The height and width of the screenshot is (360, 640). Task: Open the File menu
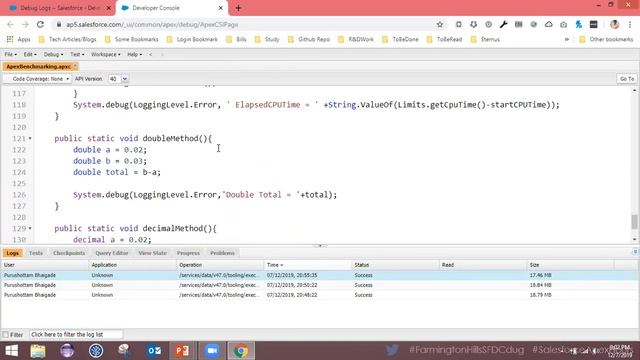(x=11, y=54)
